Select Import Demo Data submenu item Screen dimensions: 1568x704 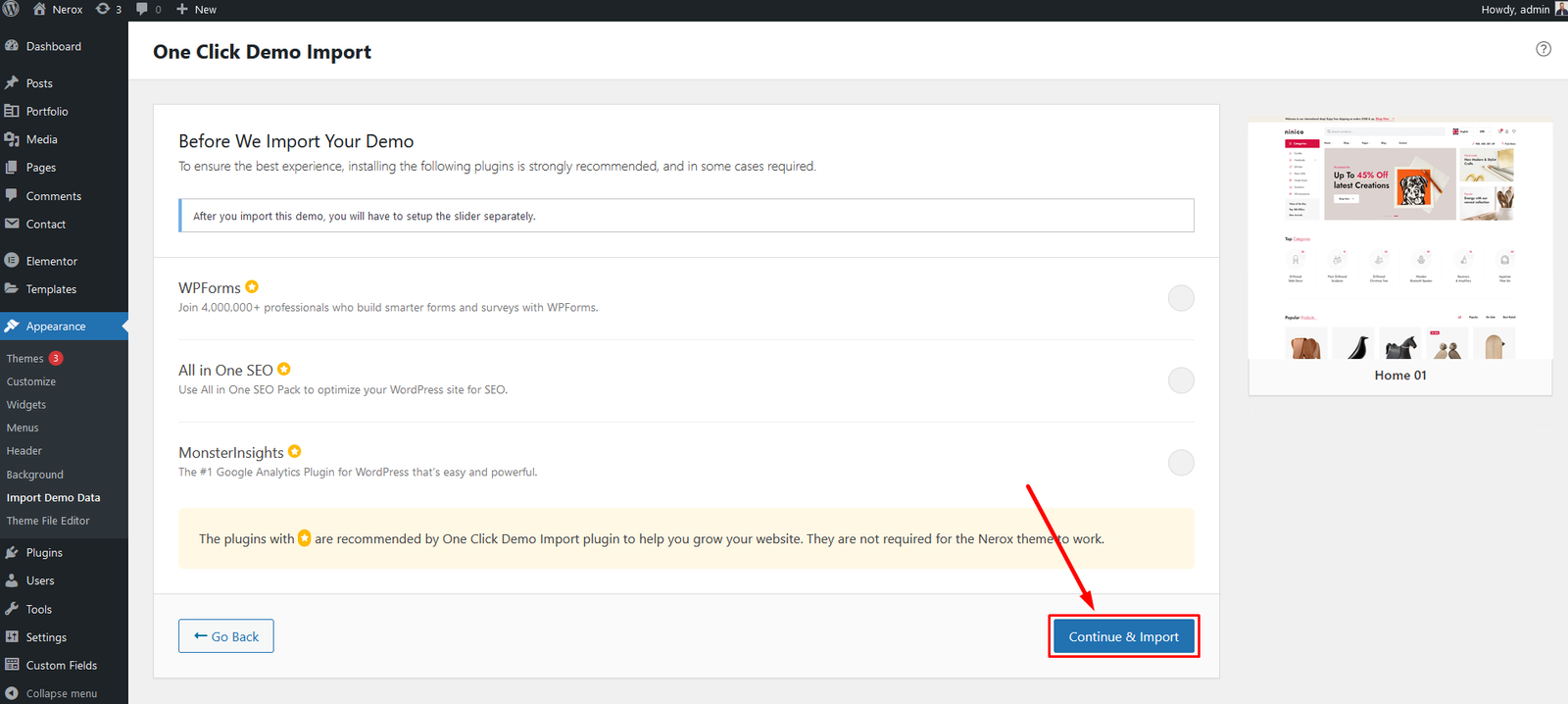(x=53, y=498)
